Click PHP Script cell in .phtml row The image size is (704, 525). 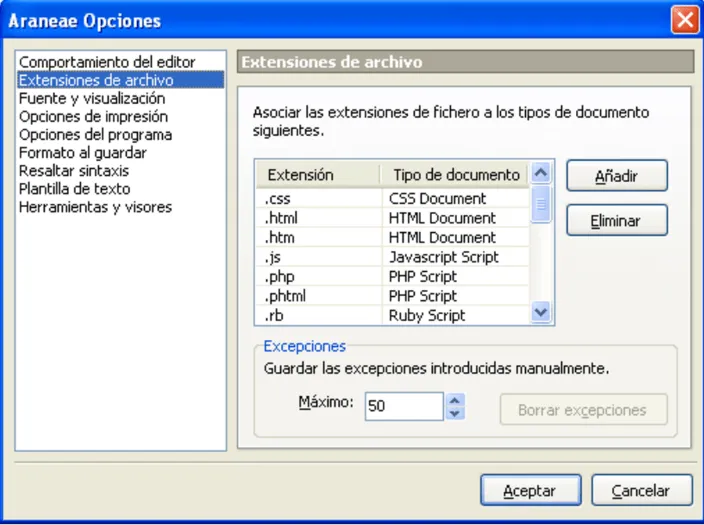[455, 296]
